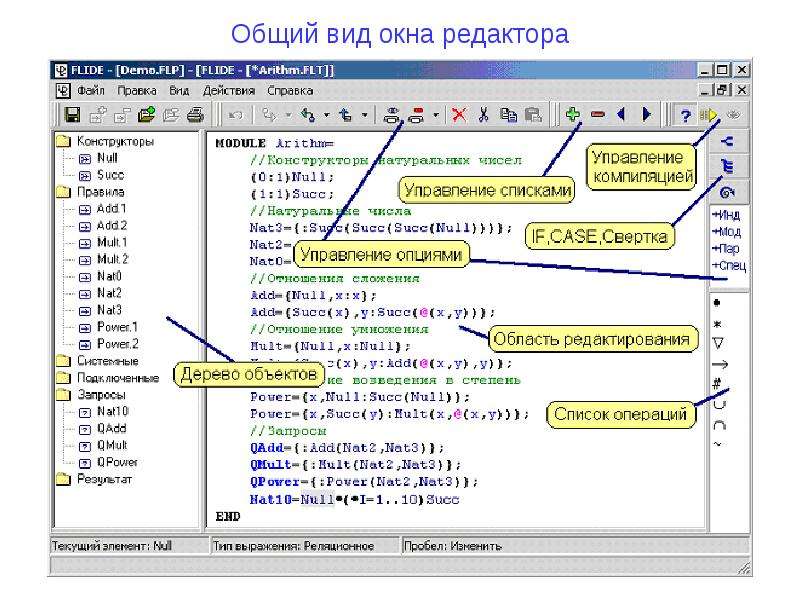The height and width of the screenshot is (600, 800).
Task: Select the Конструкторы folder in the tree
Action: [x=115, y=141]
